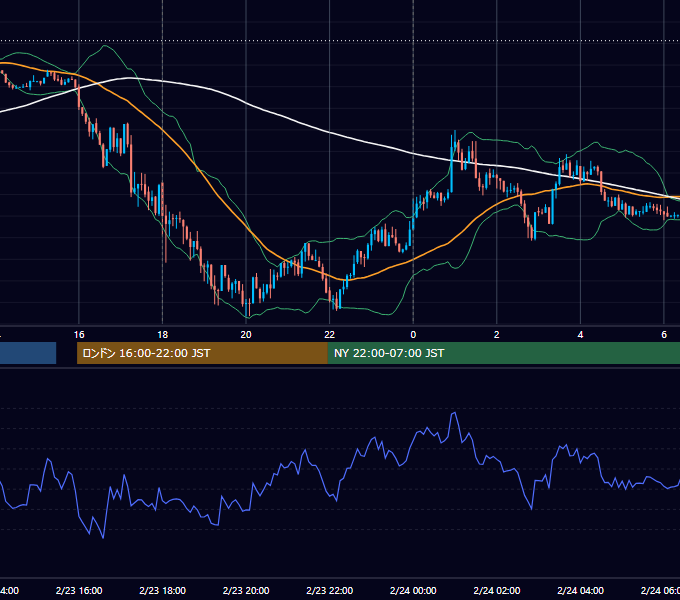Select the 4 hour label on upper axis
Image resolution: width=680 pixels, height=600 pixels.
[x=580, y=335]
